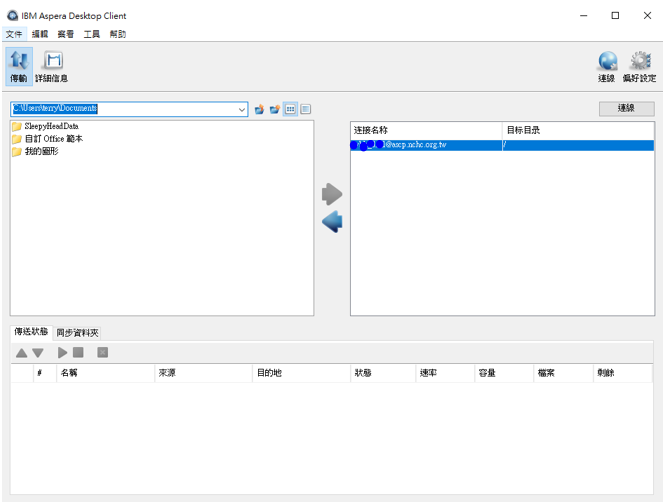
Task: Click the 傳輸 (Transfer) toolbar icon
Action: 18,66
